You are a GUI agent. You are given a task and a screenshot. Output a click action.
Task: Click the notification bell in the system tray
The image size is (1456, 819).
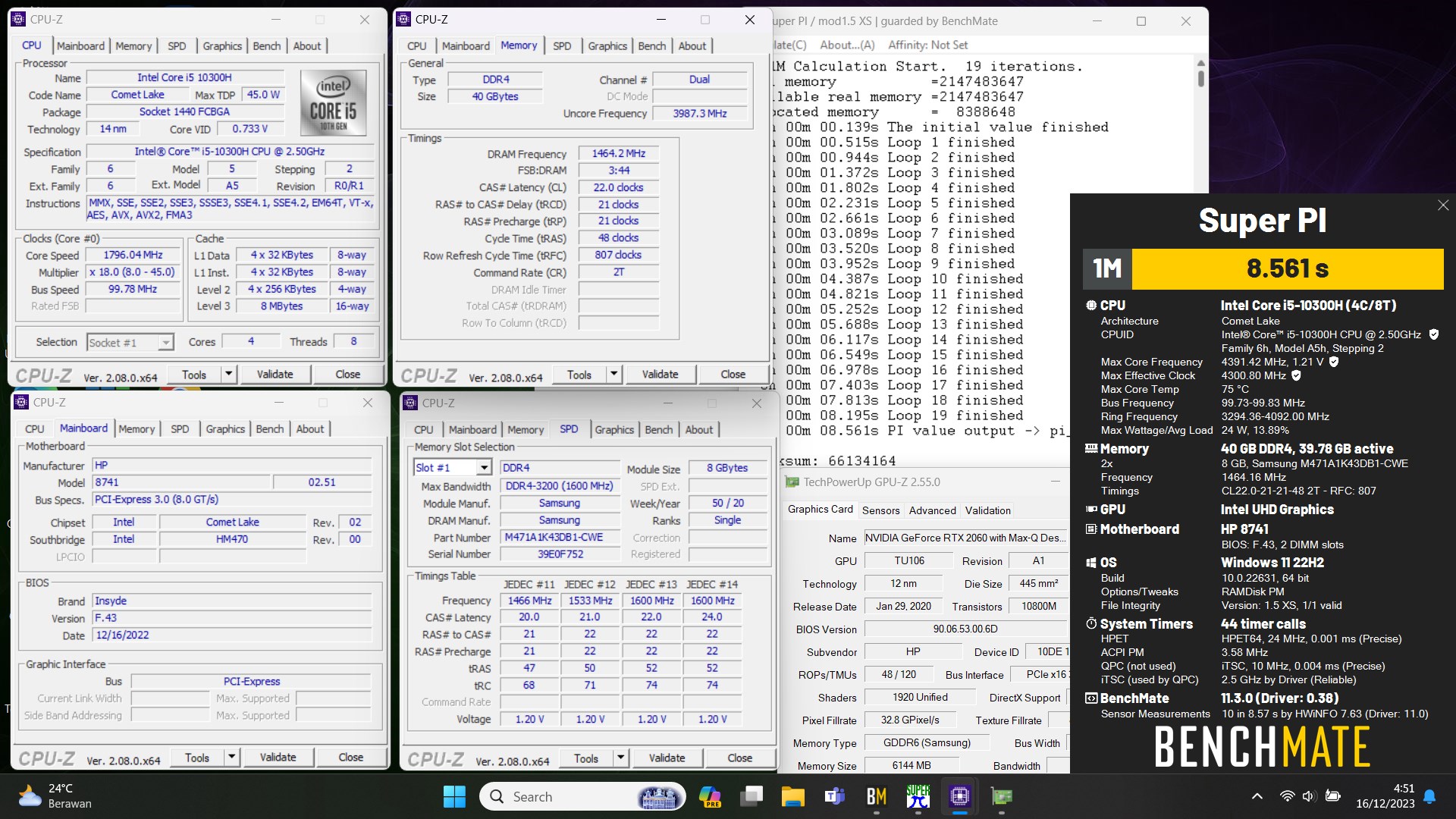(x=1429, y=796)
